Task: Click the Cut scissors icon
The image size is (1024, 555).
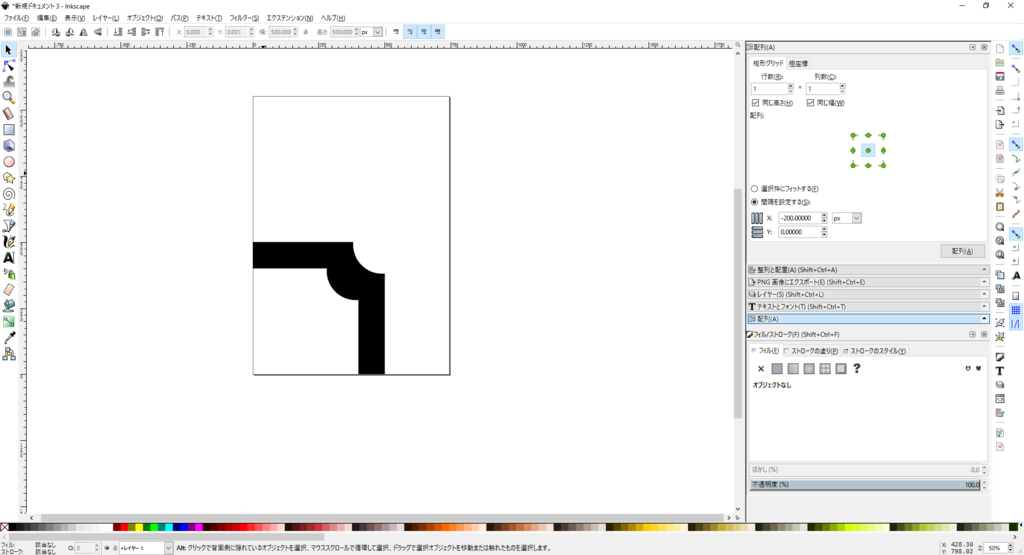Action: 1000,193
